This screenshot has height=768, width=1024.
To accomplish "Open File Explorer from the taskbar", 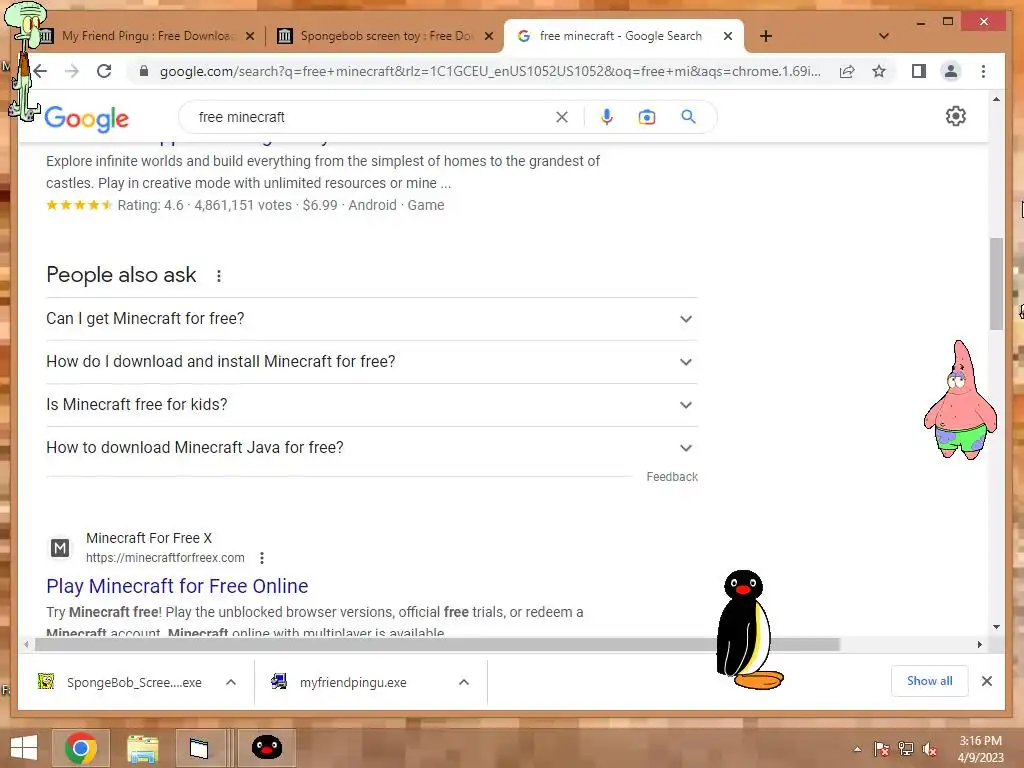I will click(x=142, y=748).
